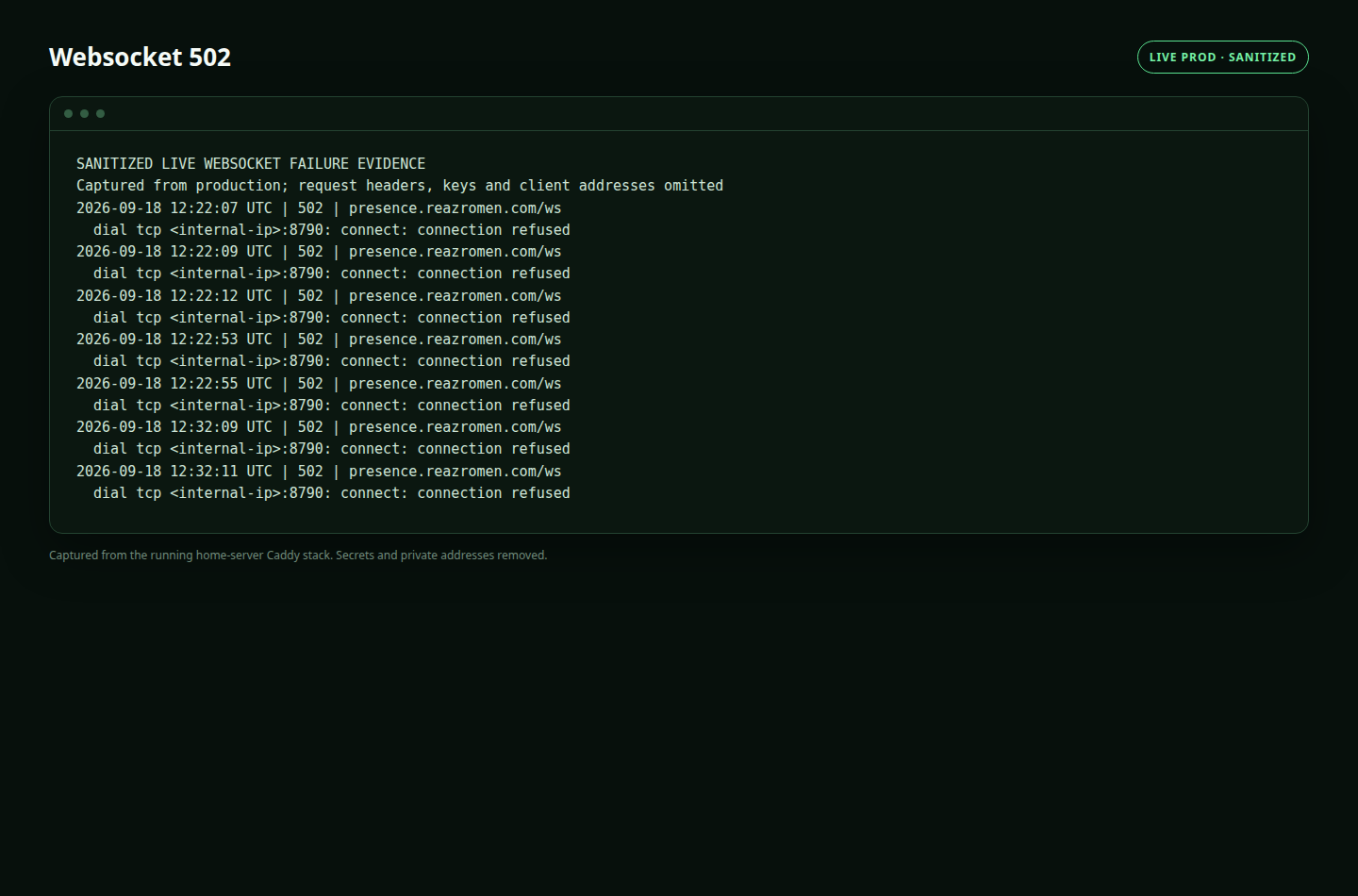
Task: Select the 12:22:09 UTC 502 log entry
Action: coord(319,252)
